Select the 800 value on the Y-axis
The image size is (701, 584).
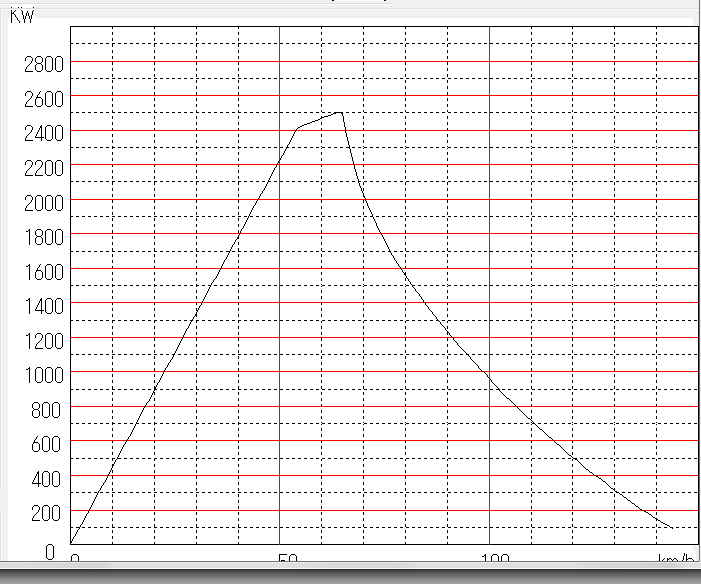click(47, 409)
